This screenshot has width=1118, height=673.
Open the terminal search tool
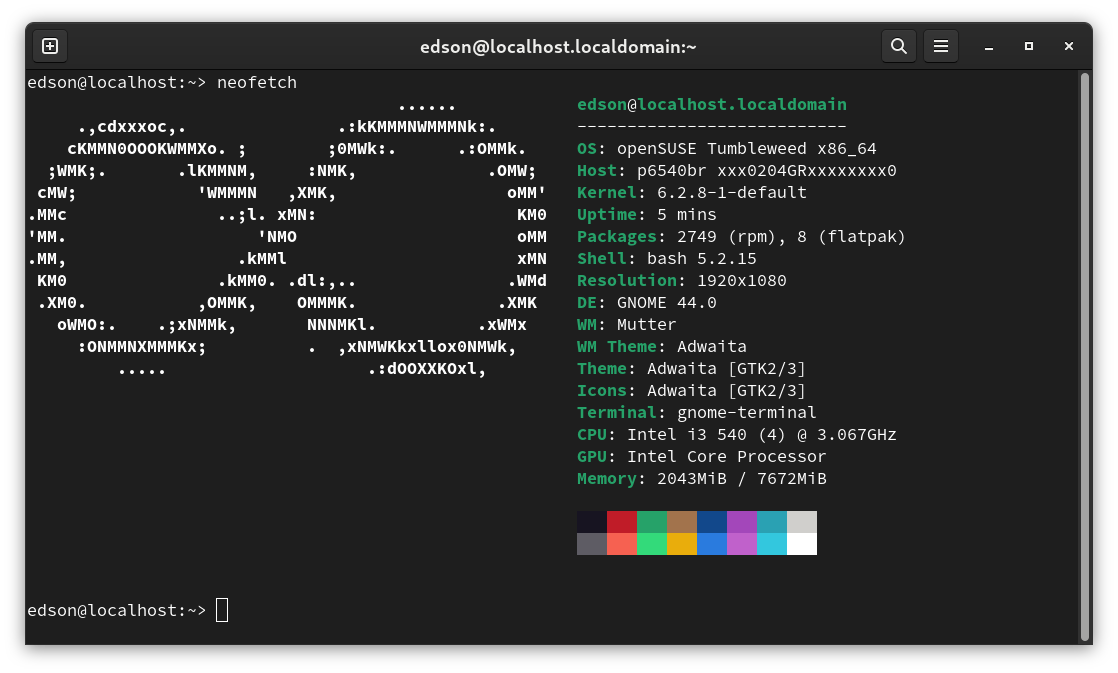click(898, 46)
